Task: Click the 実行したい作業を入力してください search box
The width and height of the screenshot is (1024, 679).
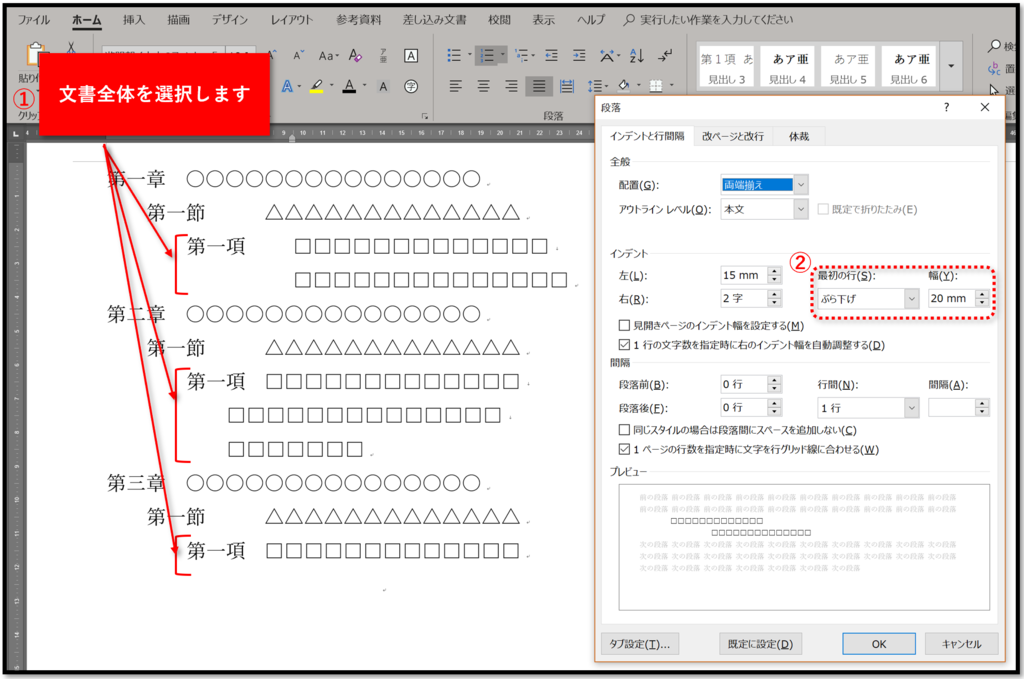Action: click(x=716, y=20)
